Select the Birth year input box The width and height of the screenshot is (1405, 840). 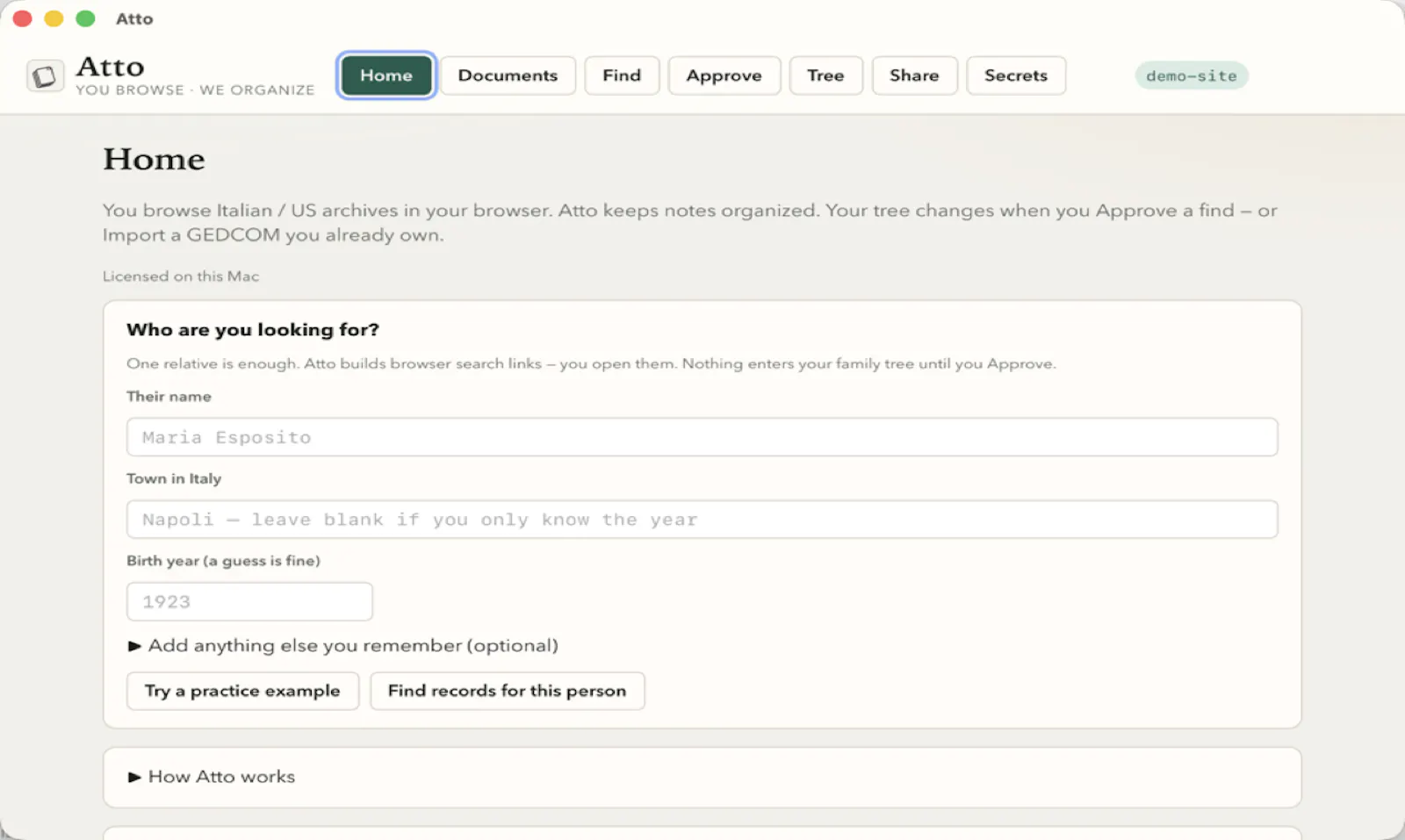click(x=249, y=602)
